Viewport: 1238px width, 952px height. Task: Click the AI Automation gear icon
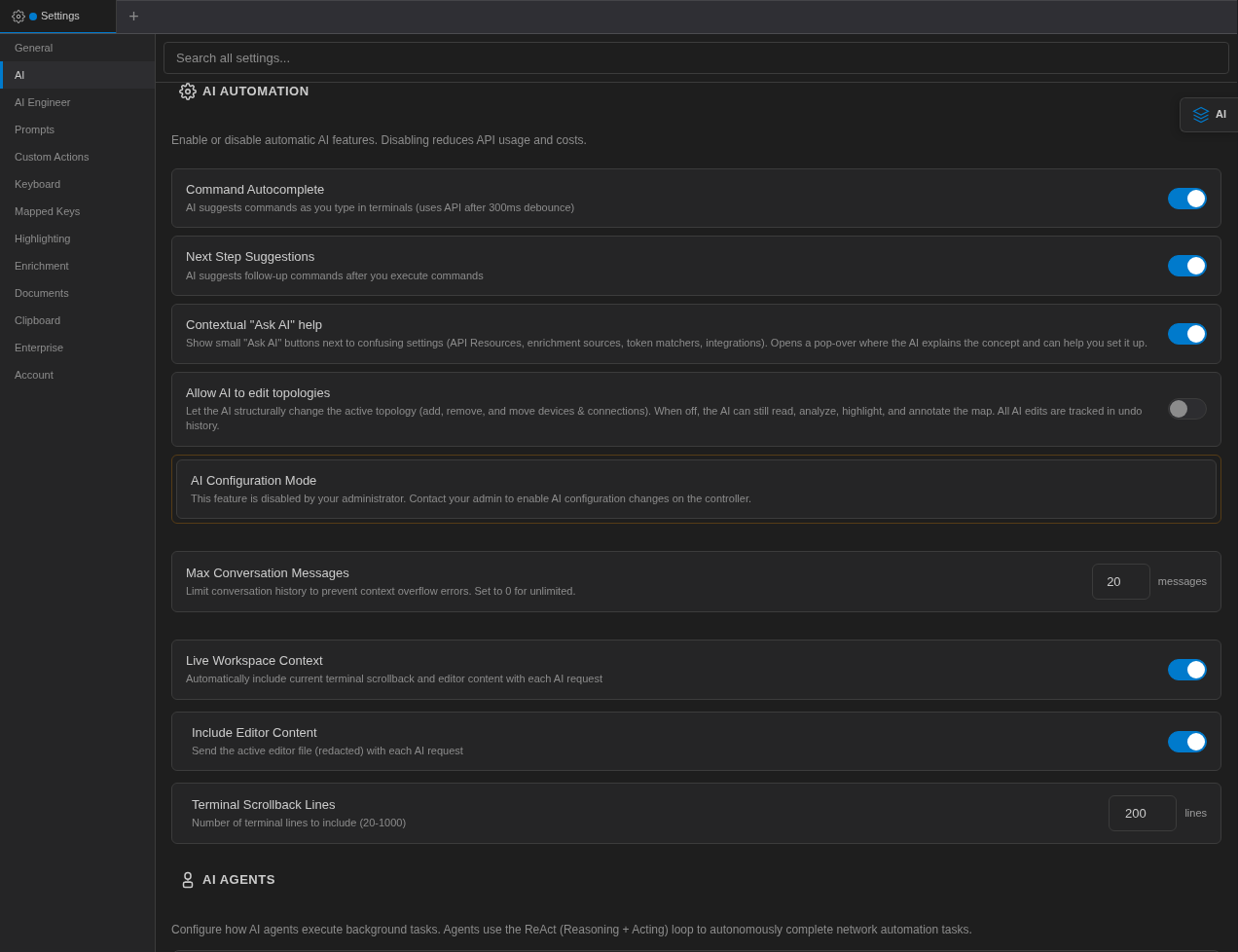click(188, 92)
